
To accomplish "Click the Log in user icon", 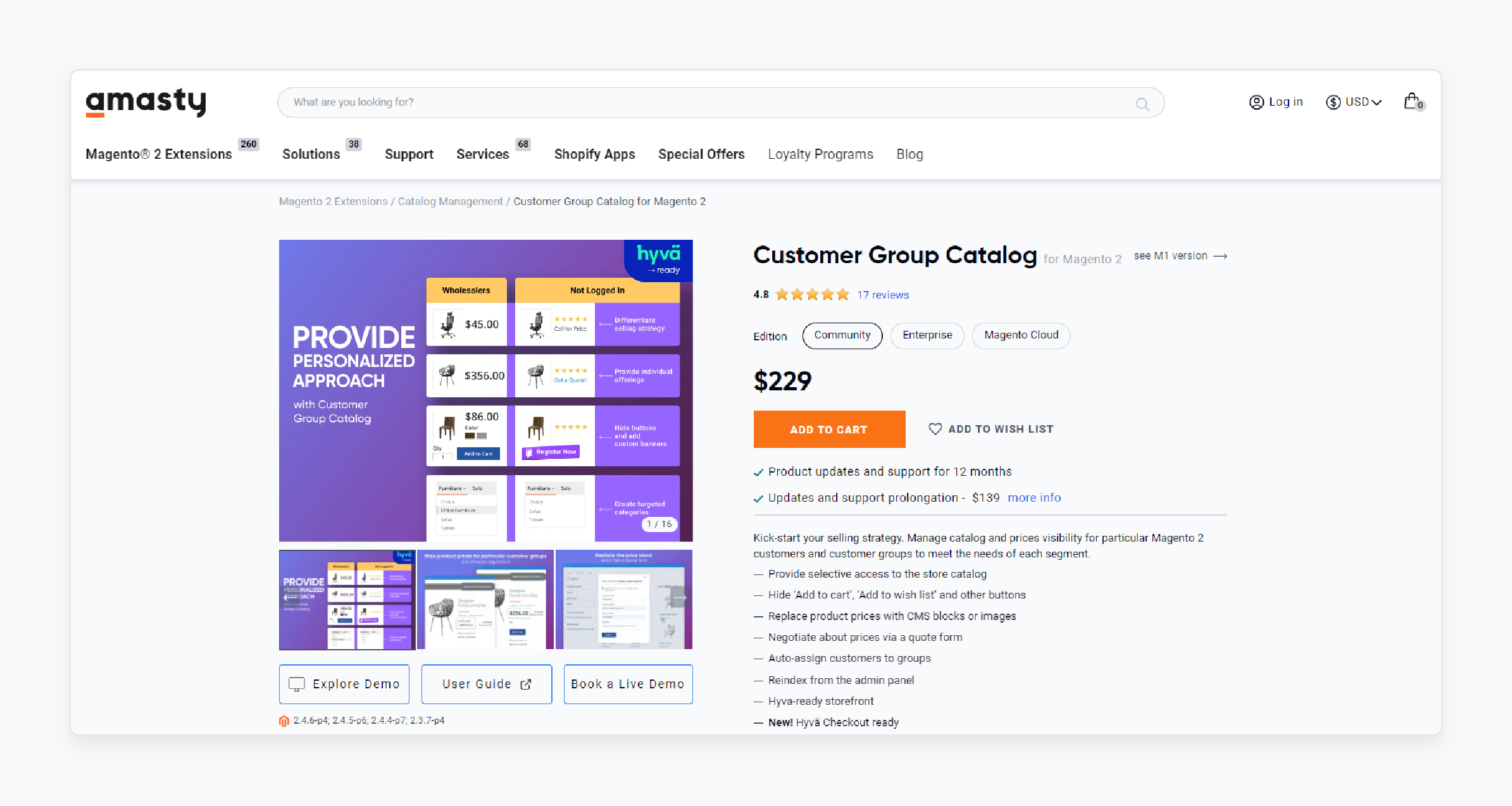I will [1256, 102].
